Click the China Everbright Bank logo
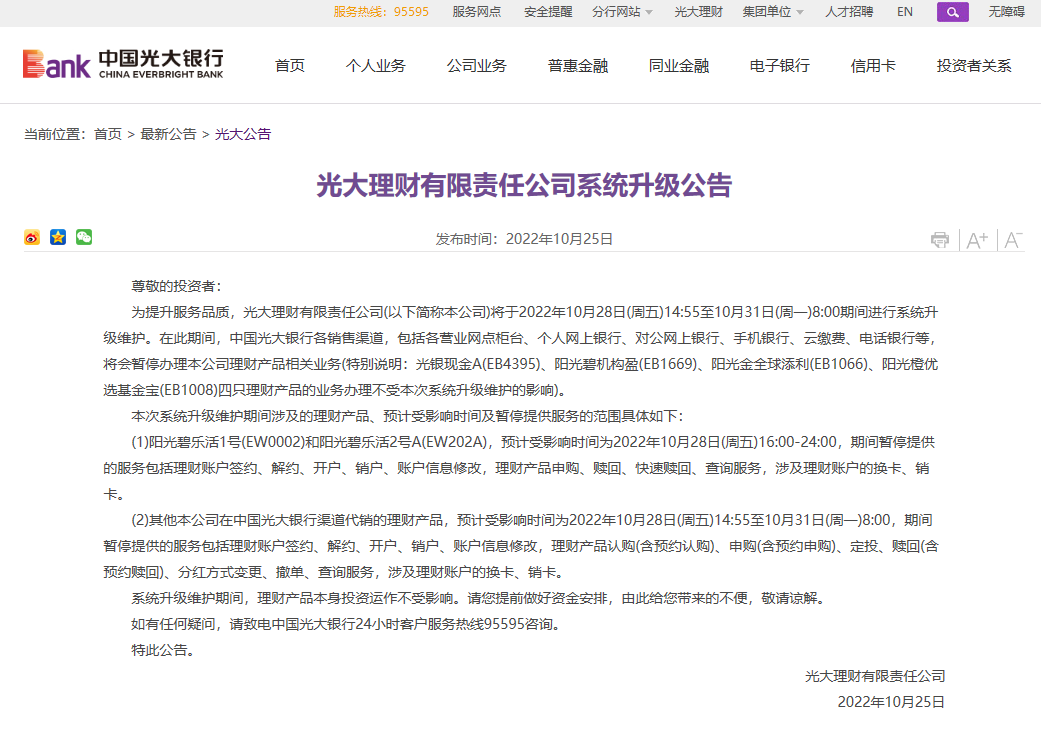1041x732 pixels. tap(123, 64)
